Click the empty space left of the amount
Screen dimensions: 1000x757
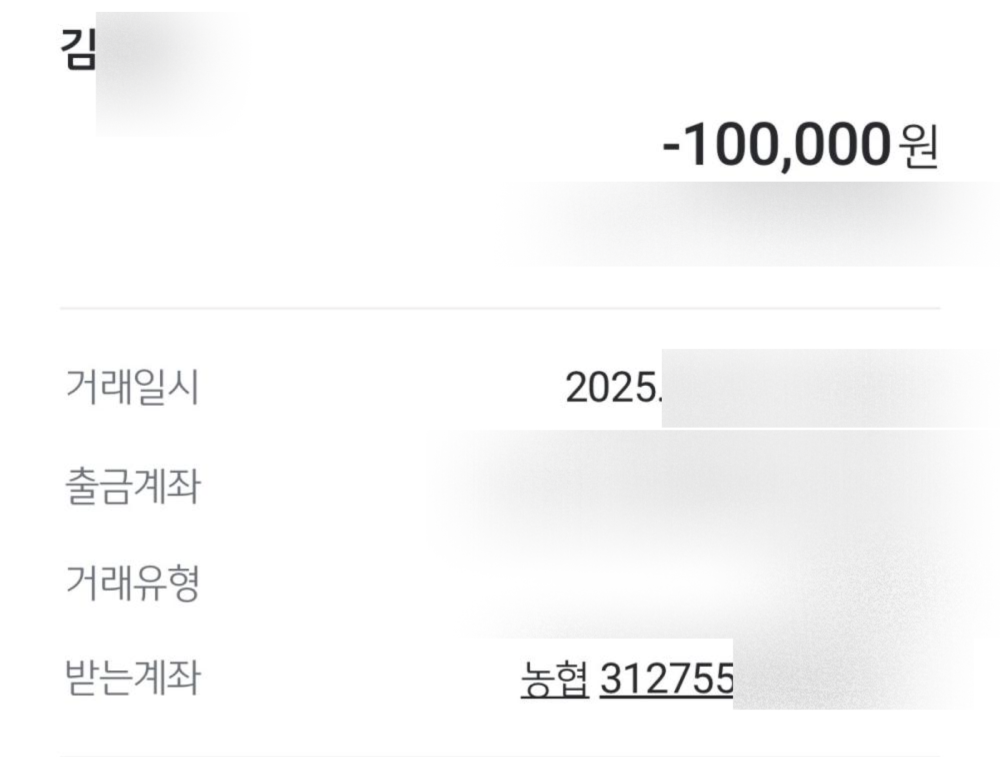(350, 148)
